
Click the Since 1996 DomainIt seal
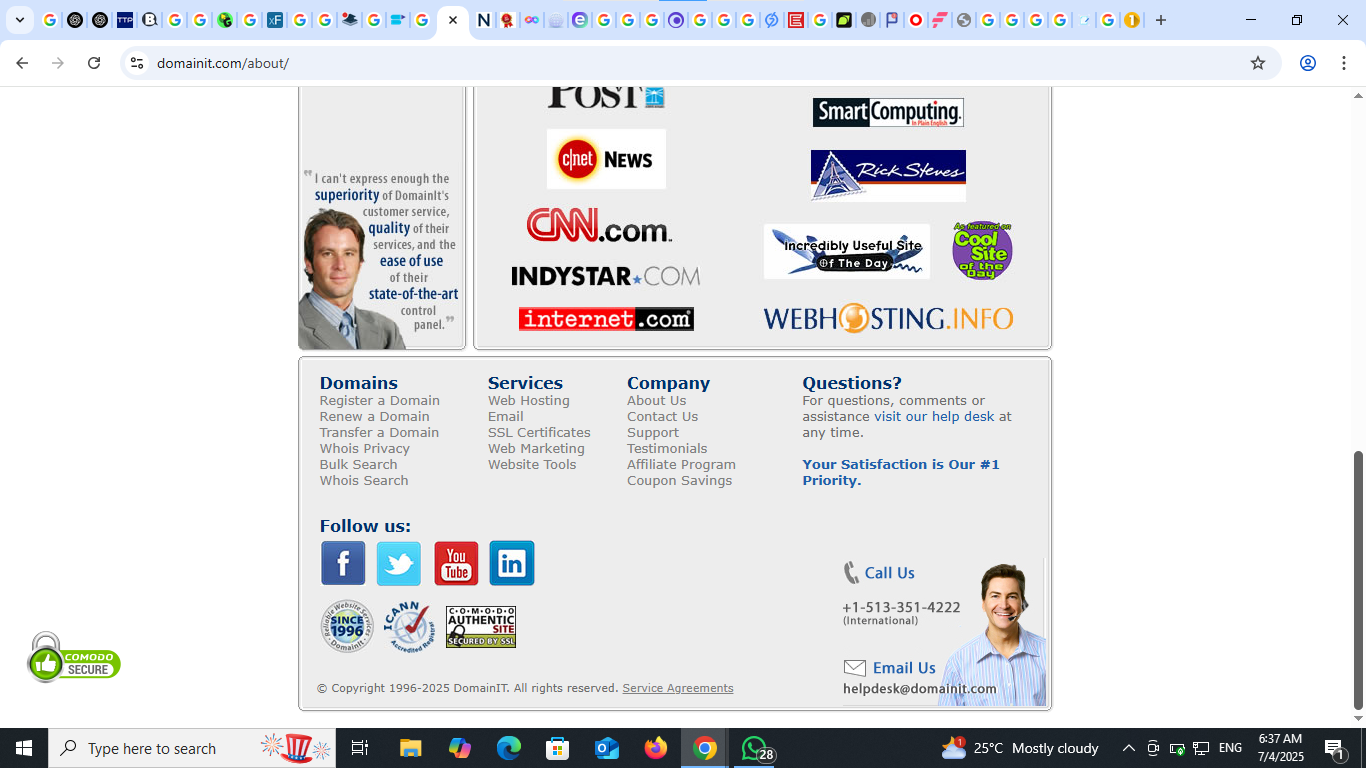[x=347, y=626]
